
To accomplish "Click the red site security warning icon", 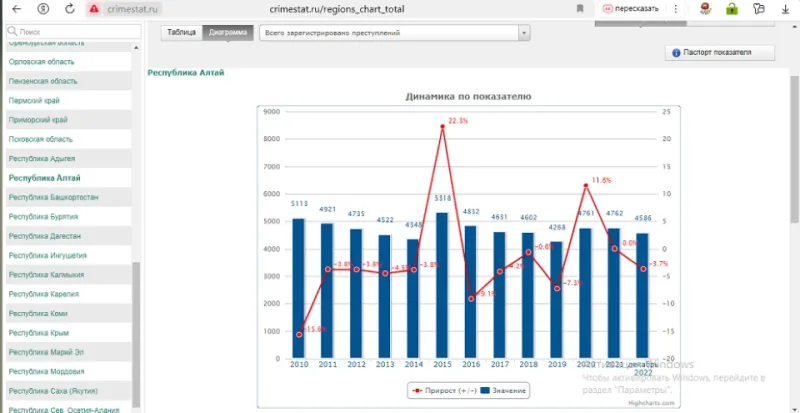I will coord(94,9).
